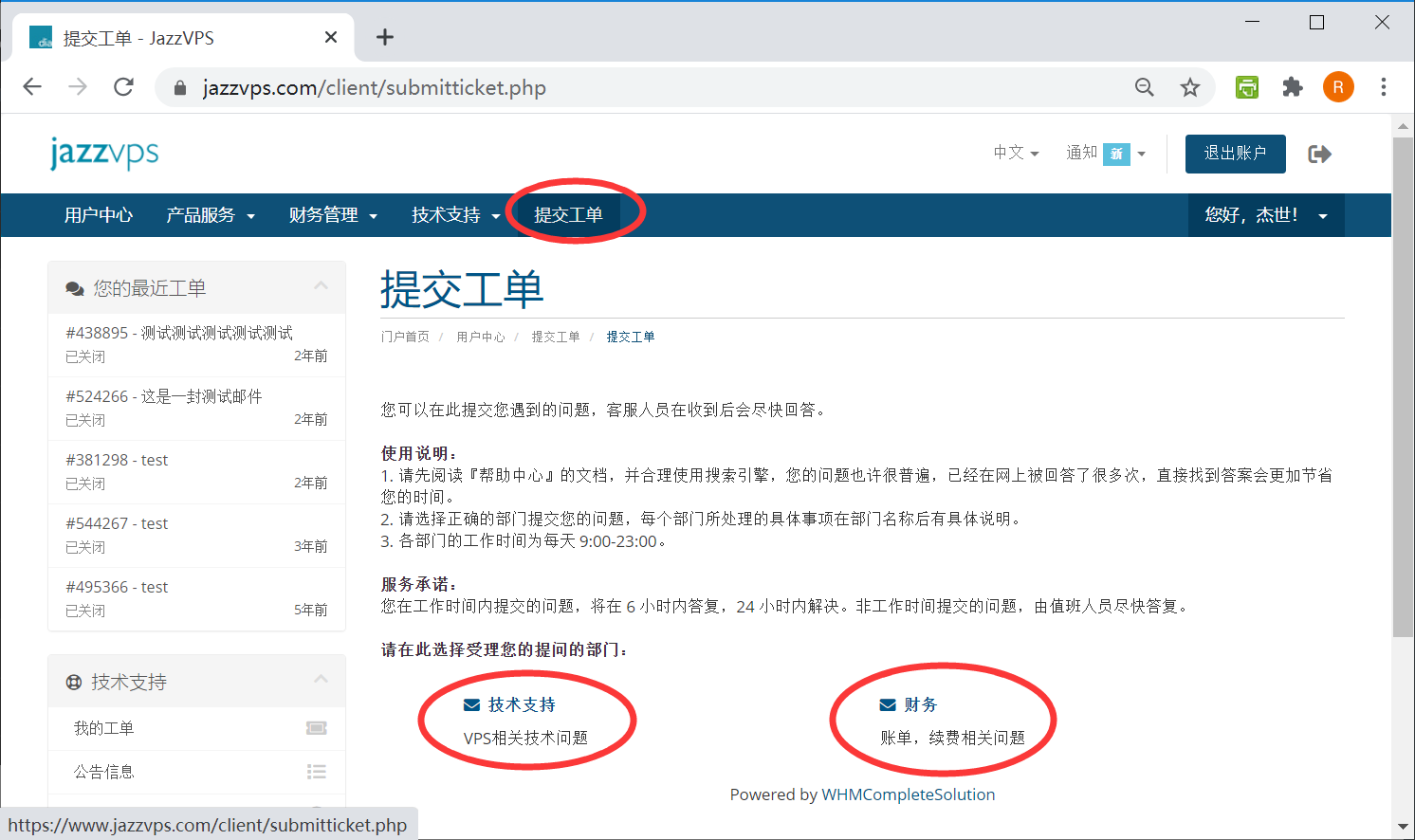Choose the 财务 department link

921,704
